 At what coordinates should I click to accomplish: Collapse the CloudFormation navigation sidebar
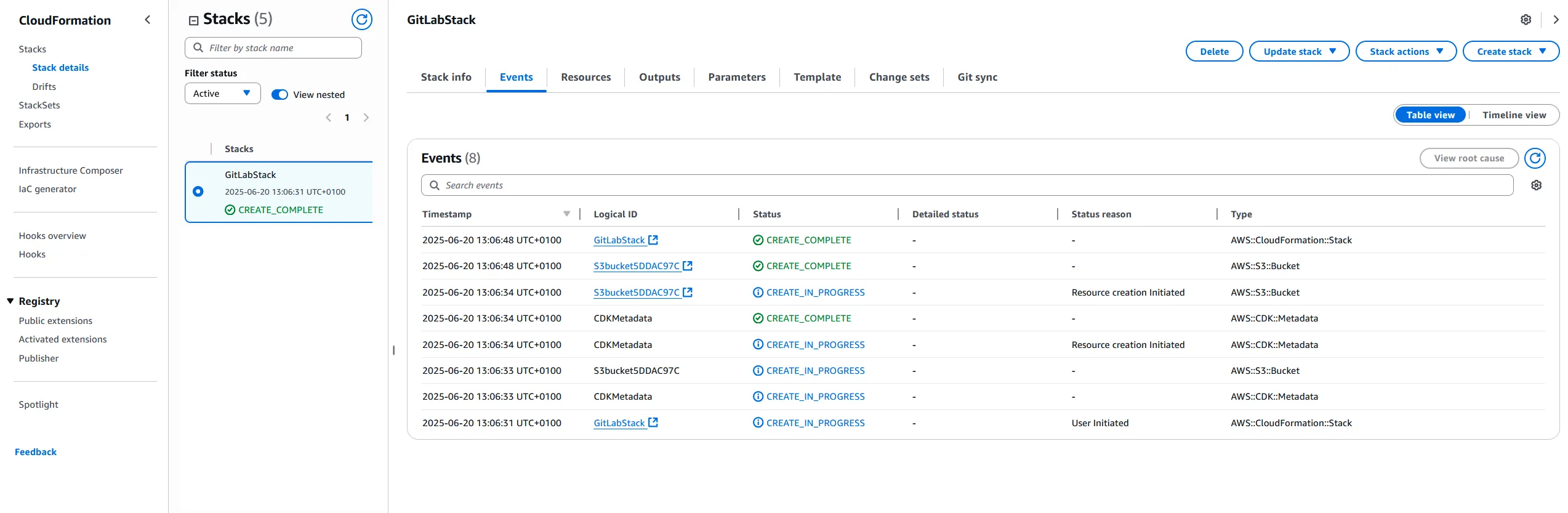pyautogui.click(x=148, y=20)
